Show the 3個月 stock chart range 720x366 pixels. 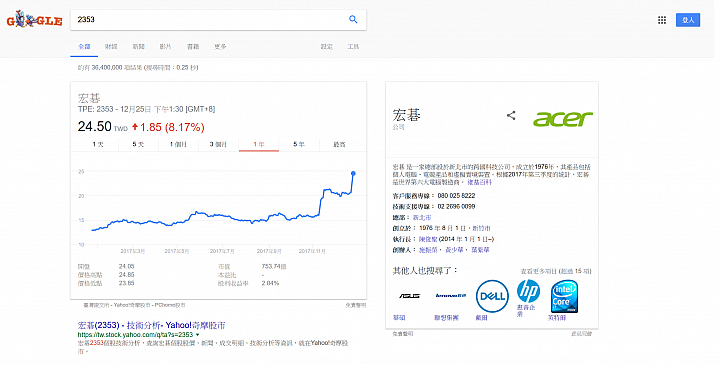(219, 144)
